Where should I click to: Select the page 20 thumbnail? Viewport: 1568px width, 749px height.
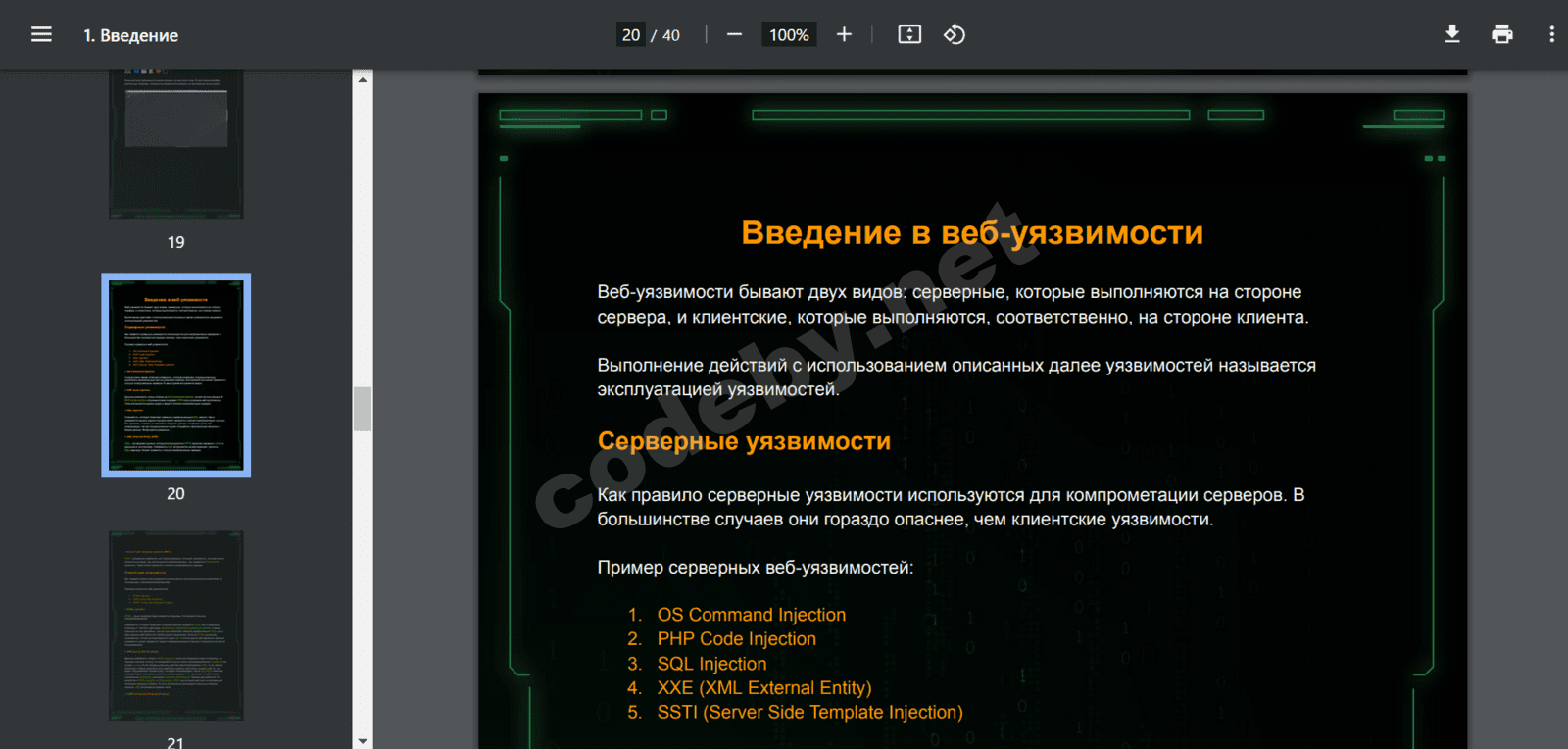[176, 375]
